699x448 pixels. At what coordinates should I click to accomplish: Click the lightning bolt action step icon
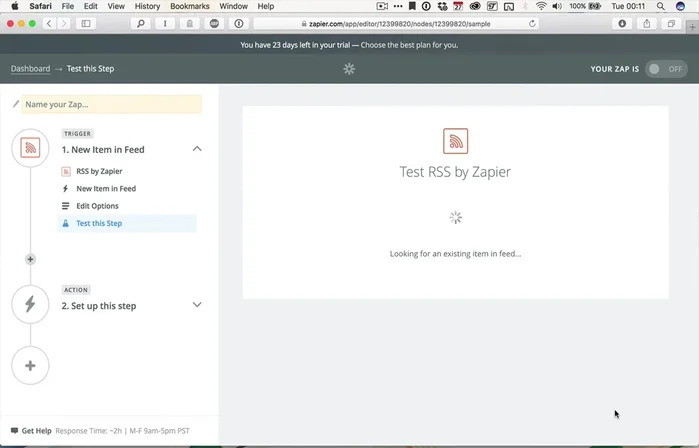pyautogui.click(x=30, y=305)
